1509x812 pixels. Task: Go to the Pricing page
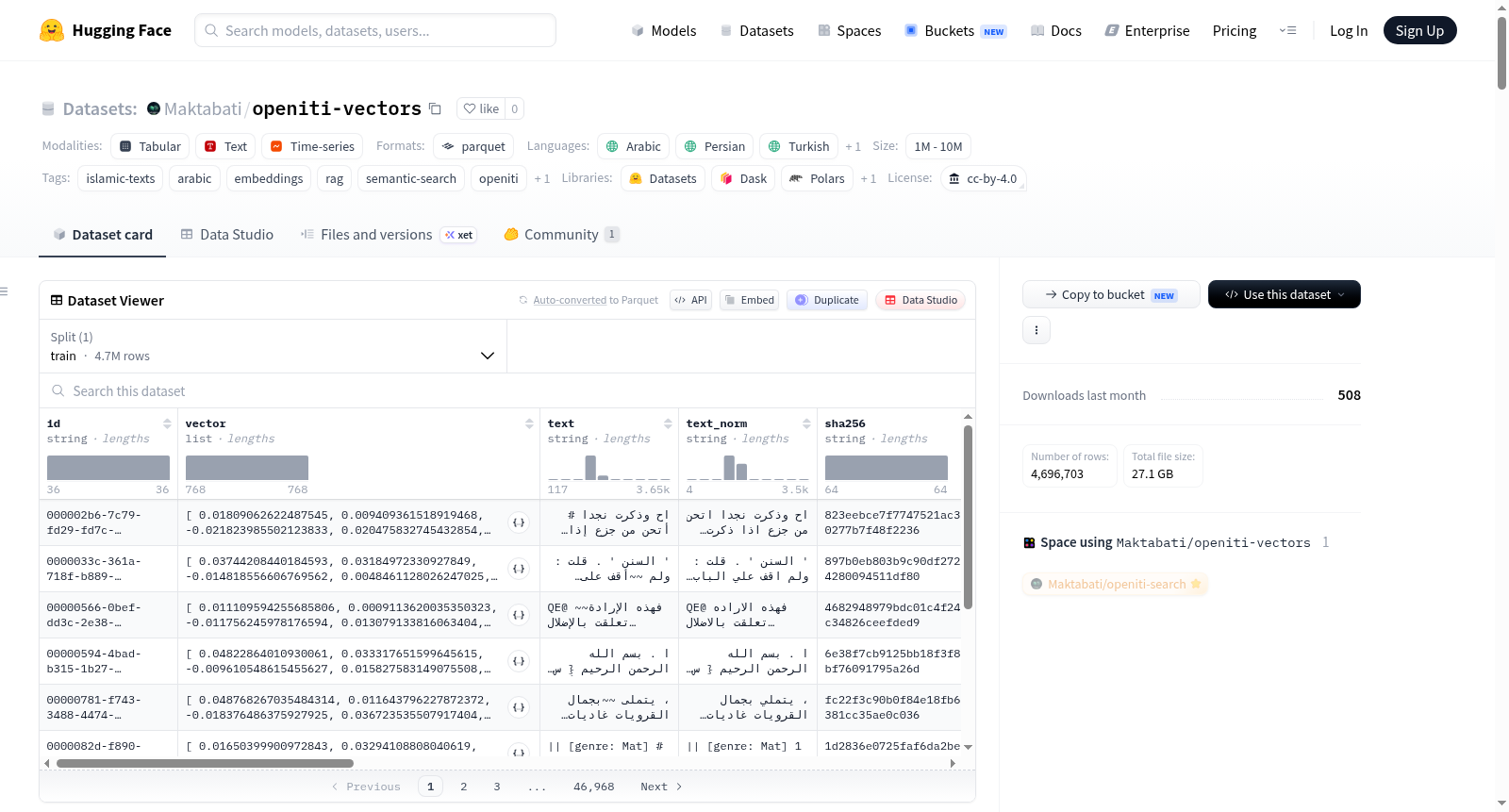(1235, 31)
